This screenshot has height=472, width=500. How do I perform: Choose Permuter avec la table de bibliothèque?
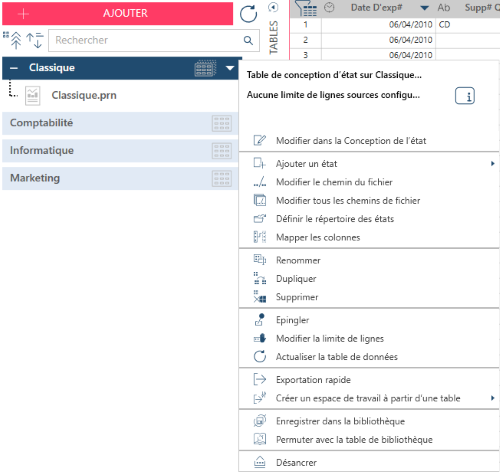(369, 439)
